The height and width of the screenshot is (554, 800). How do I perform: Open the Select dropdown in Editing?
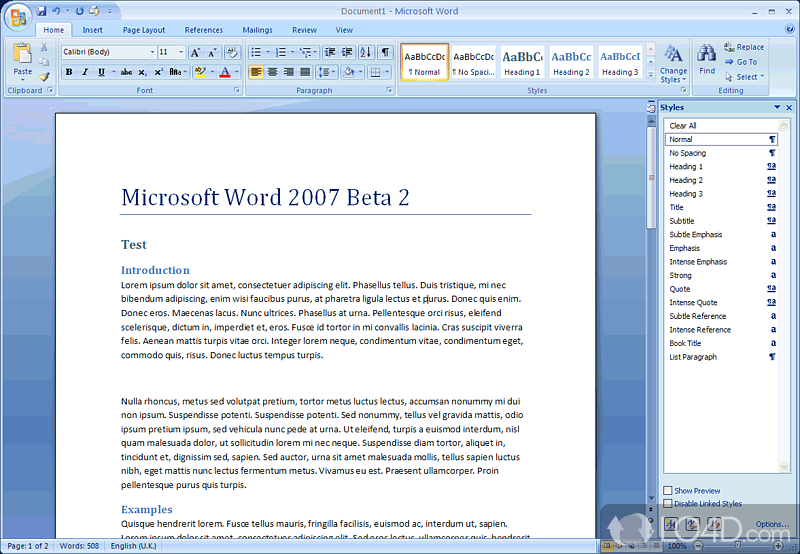point(745,77)
